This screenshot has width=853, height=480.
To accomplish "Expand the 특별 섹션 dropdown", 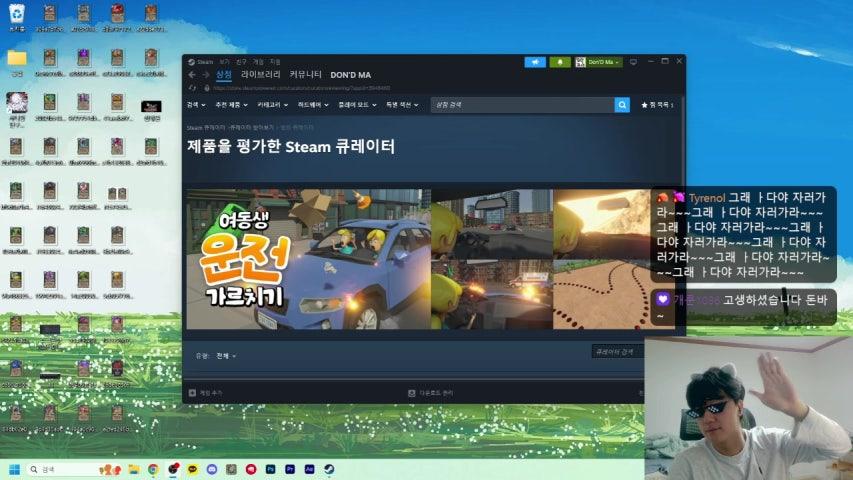I will [x=402, y=105].
